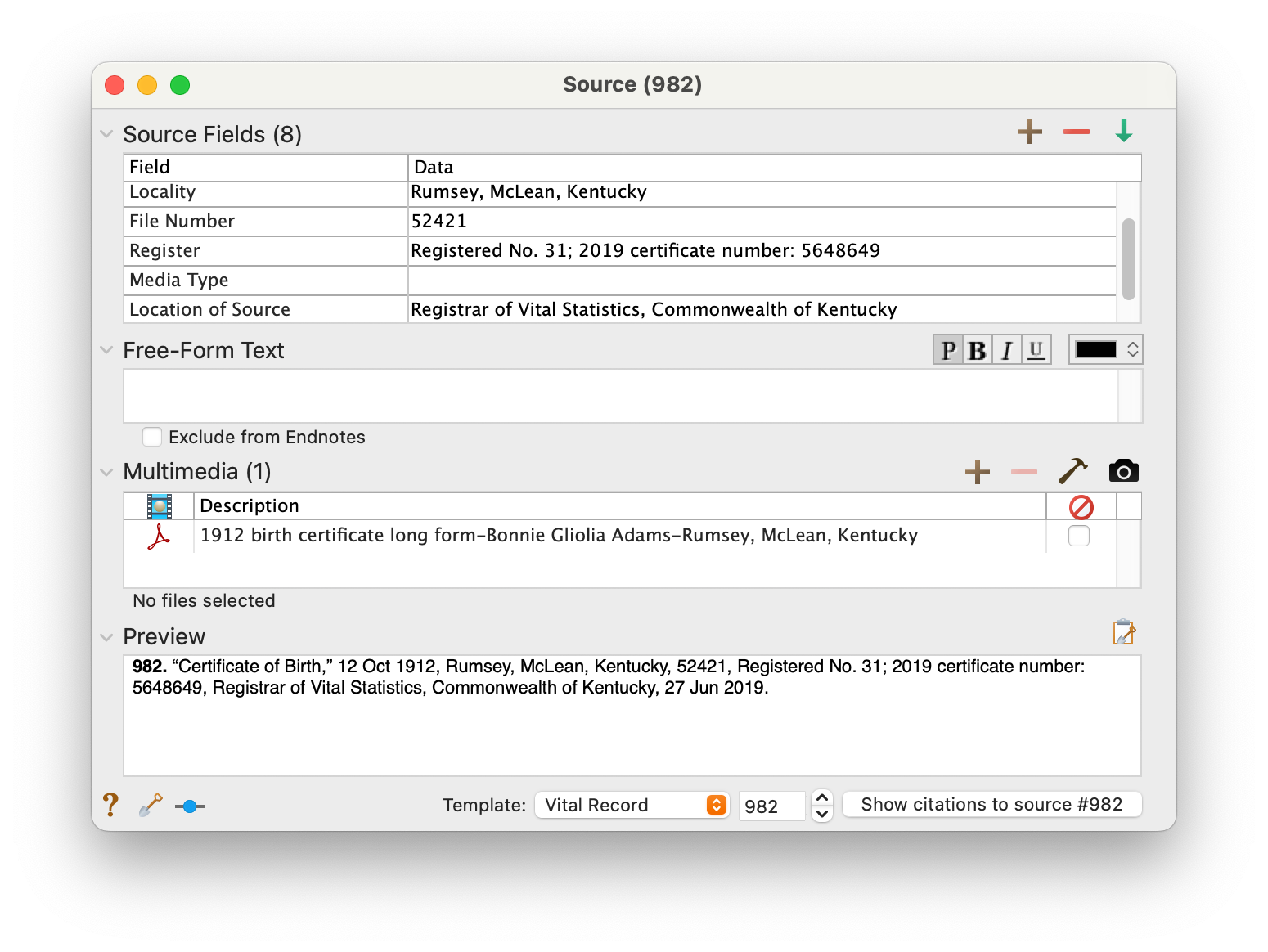This screenshot has height=952, width=1268.
Task: Click the camera icon in Multimedia
Action: click(x=1123, y=471)
